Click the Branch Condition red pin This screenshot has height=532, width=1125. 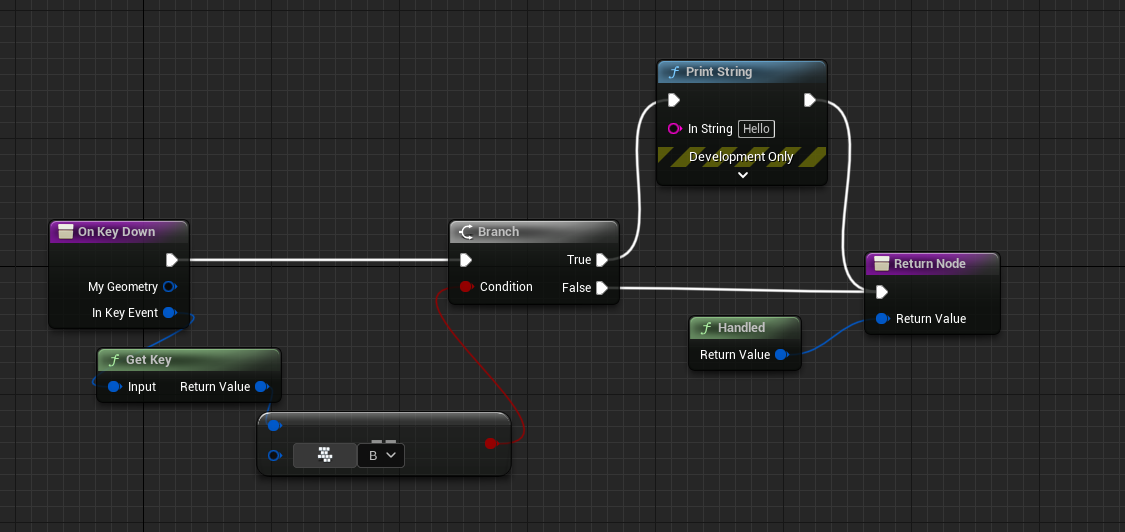coord(465,287)
